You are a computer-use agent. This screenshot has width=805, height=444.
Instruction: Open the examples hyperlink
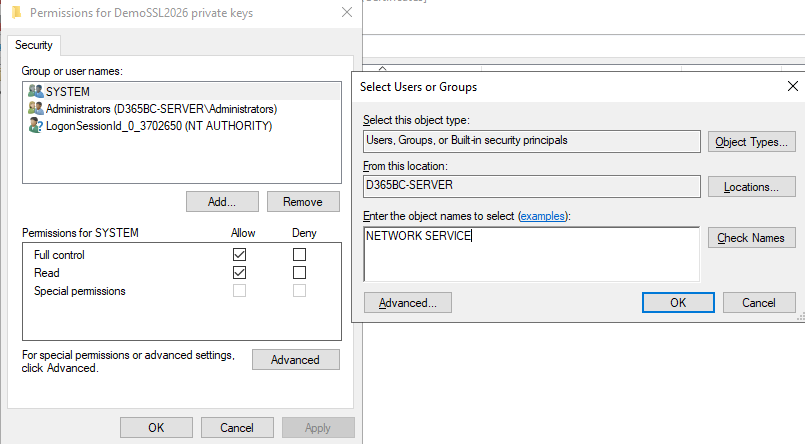tap(543, 216)
